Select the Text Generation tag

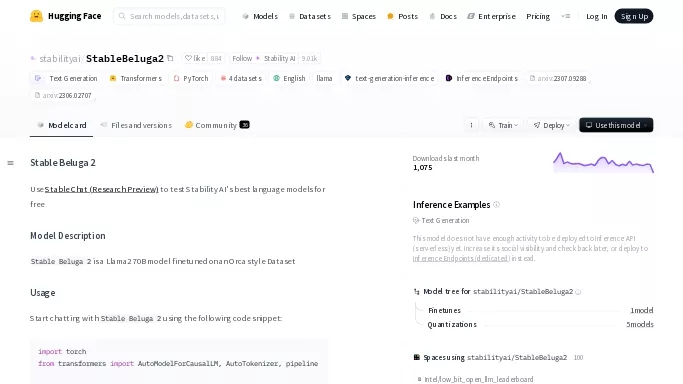(66, 78)
